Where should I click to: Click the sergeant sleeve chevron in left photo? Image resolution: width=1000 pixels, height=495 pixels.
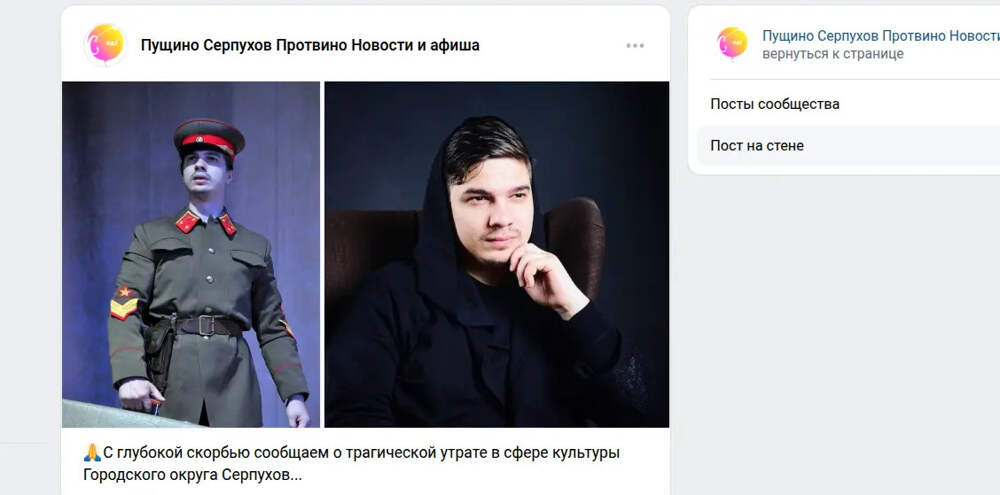(x=124, y=302)
